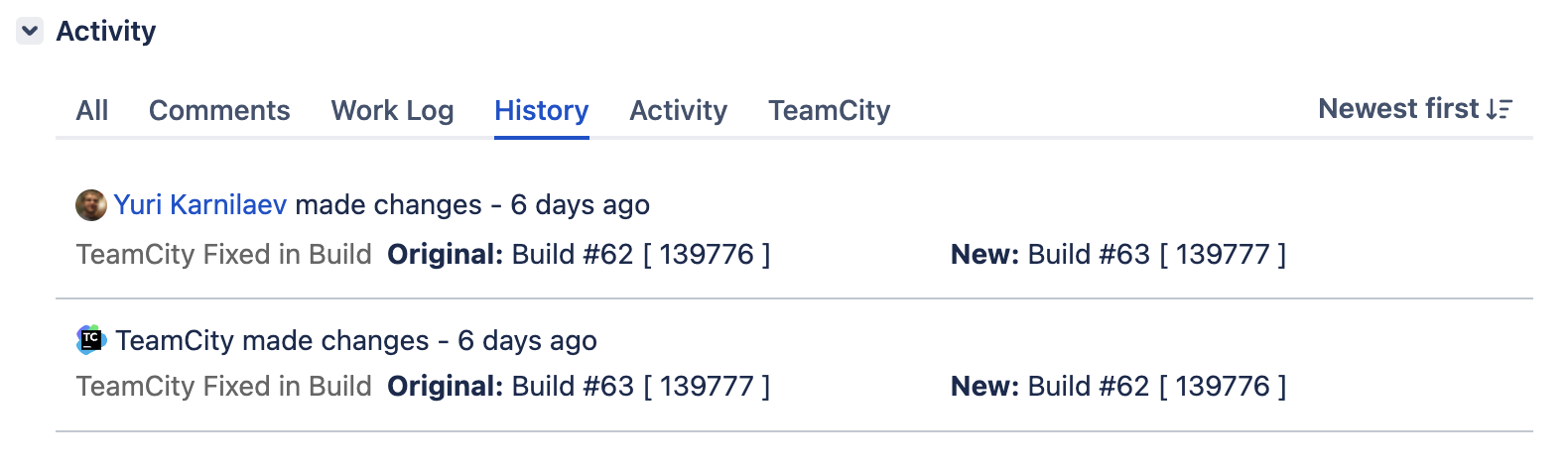Viewport: 1568px width, 472px height.
Task: Open the Activity tab next to History
Action: click(678, 110)
